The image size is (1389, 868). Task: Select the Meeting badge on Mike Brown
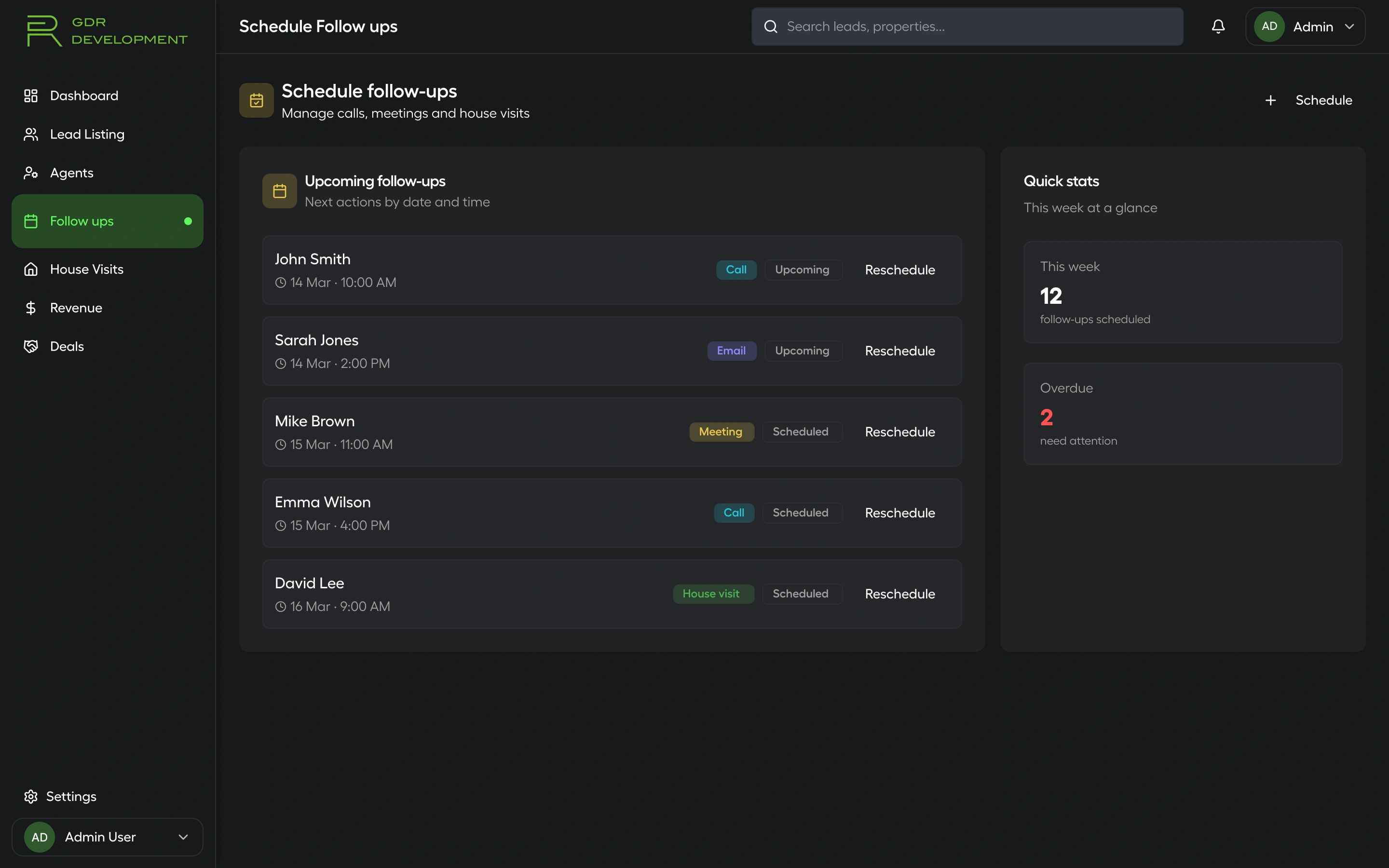tap(721, 432)
